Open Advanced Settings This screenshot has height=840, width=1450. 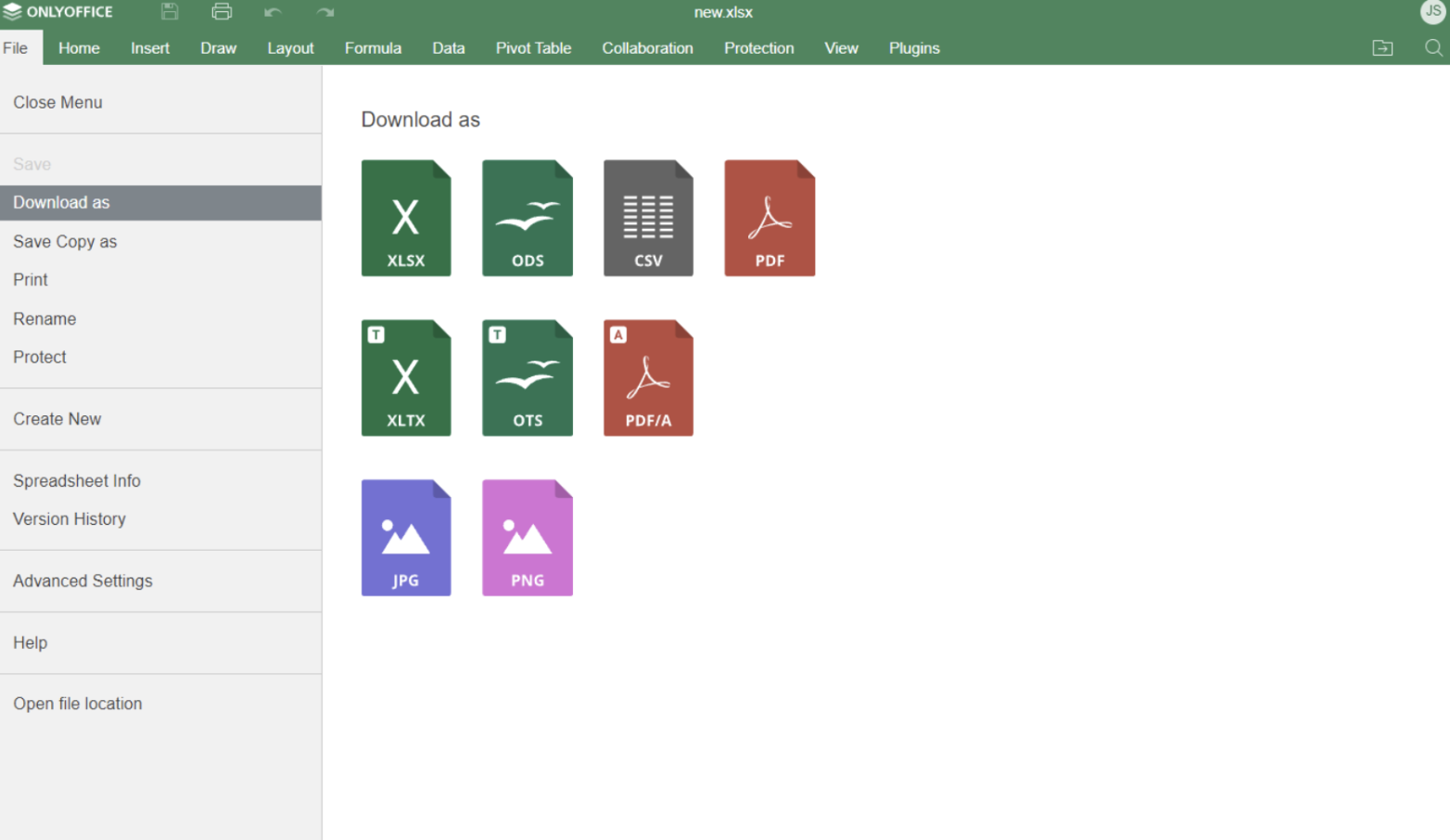[160, 580]
